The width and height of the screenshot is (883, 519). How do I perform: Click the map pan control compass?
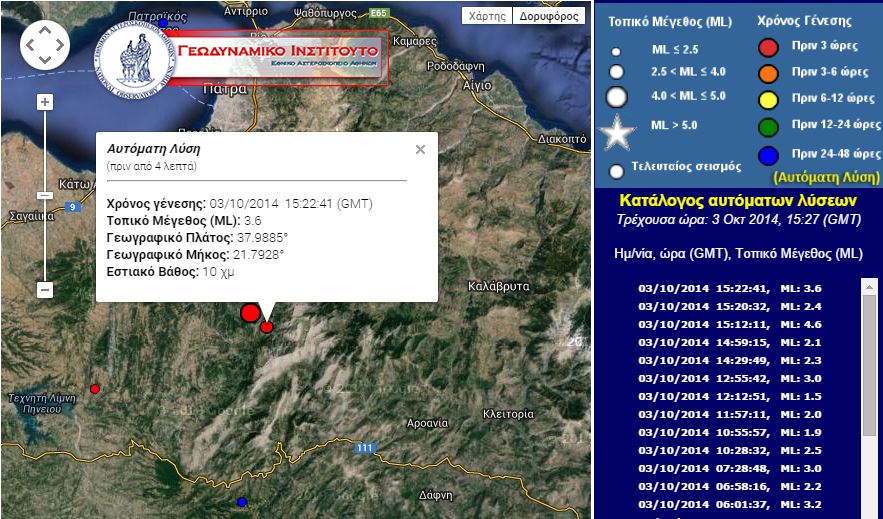45,44
